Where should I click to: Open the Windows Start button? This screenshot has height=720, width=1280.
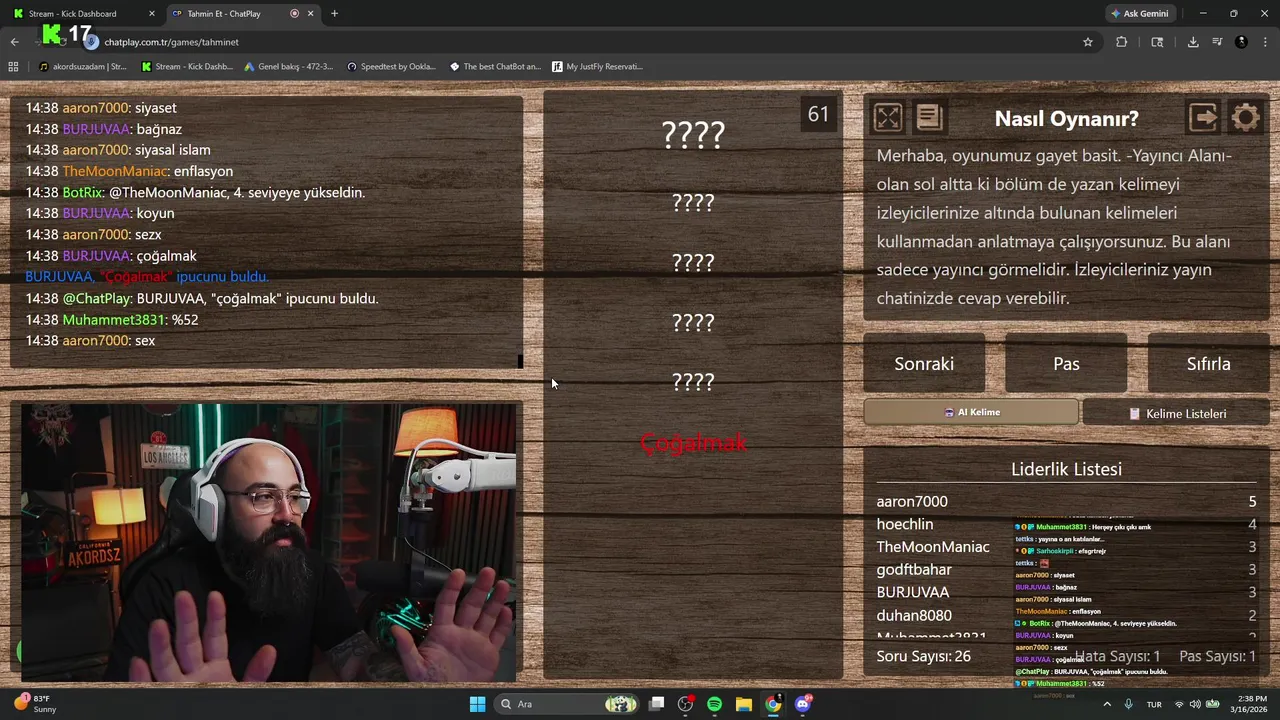tap(477, 704)
